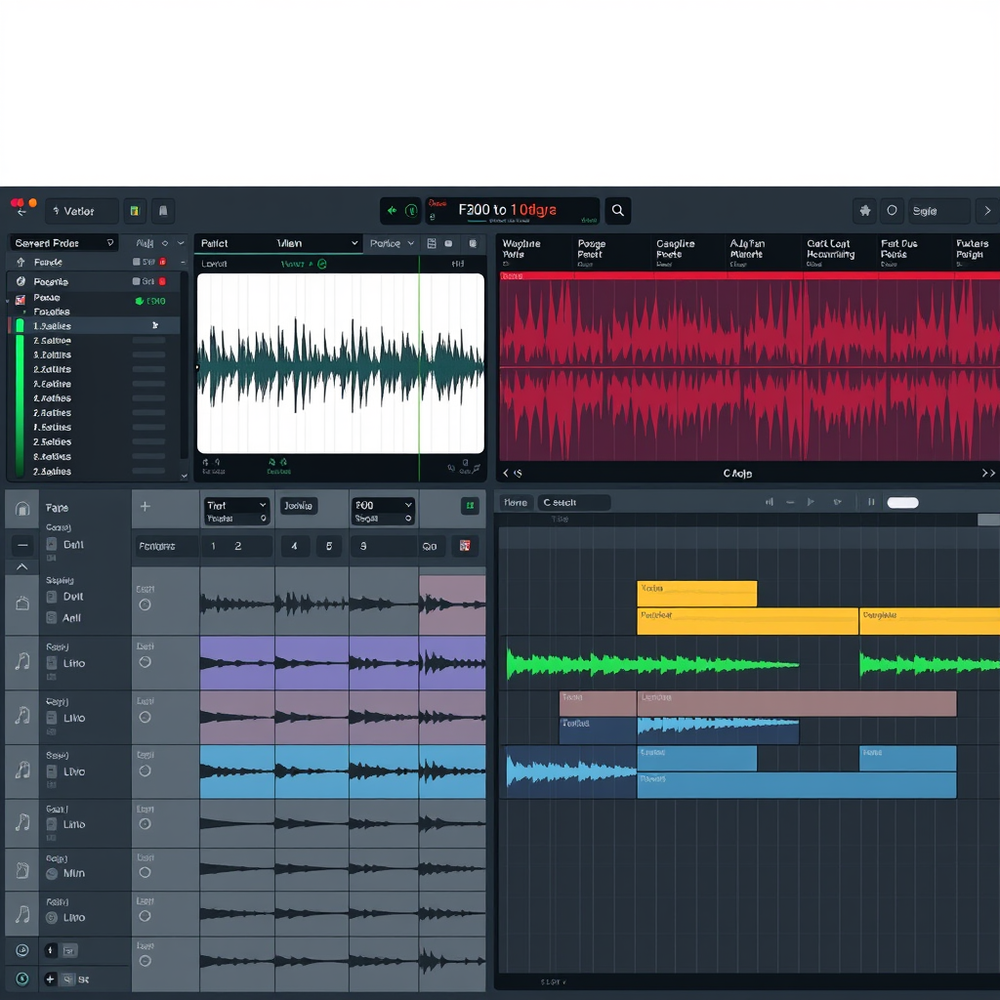Mute the Pocanta track with its red button

pos(161,280)
